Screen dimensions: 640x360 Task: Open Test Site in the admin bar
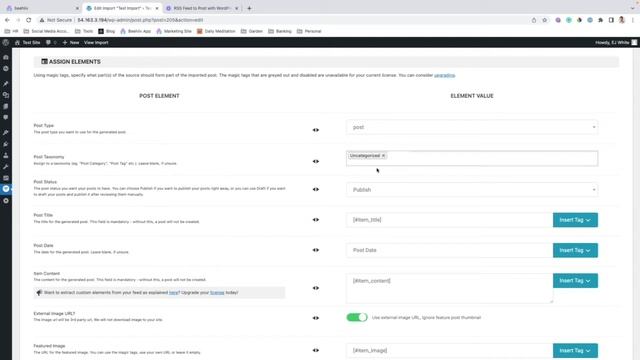27,42
